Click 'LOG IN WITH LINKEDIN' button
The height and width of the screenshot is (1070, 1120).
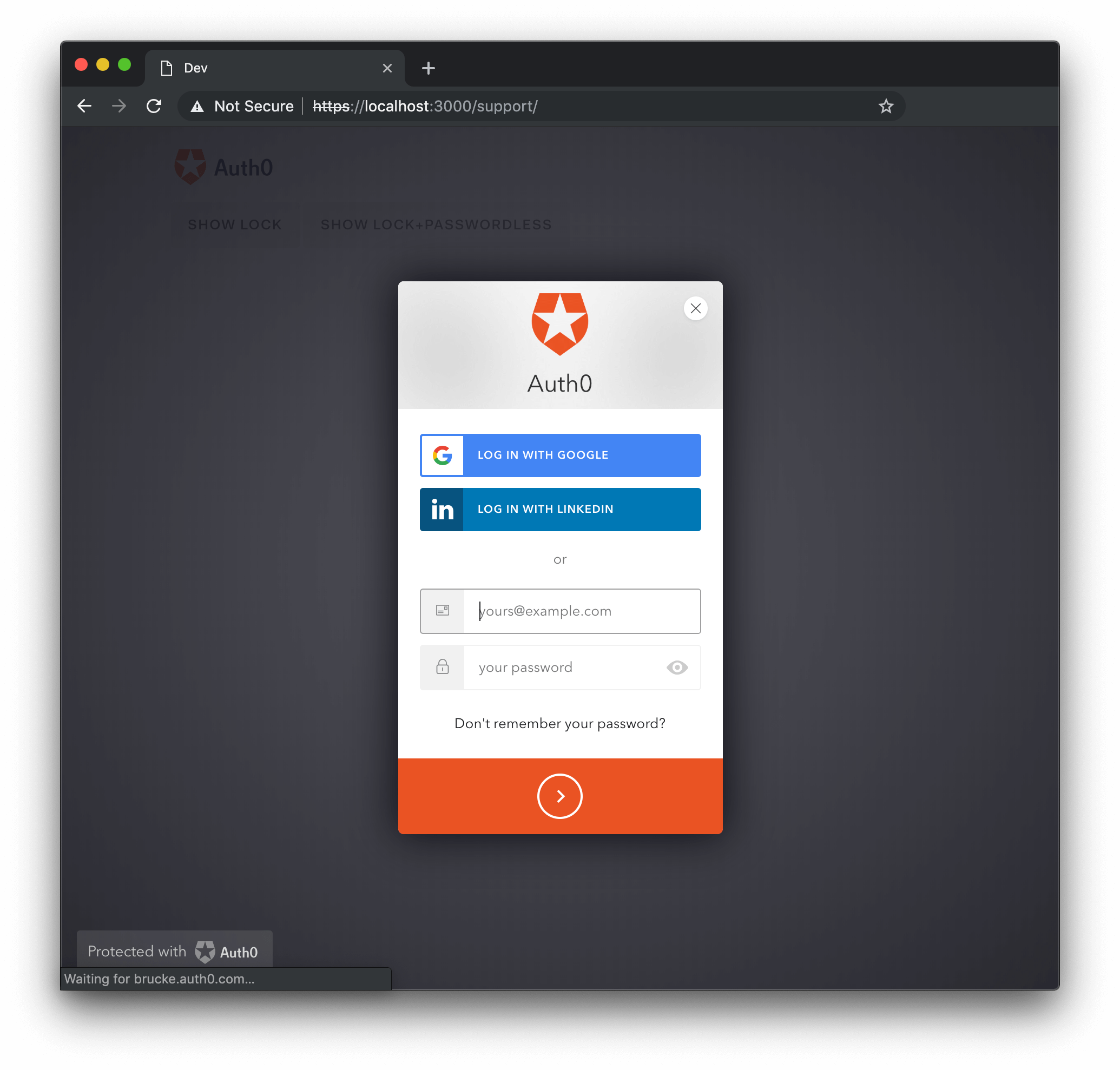point(560,509)
